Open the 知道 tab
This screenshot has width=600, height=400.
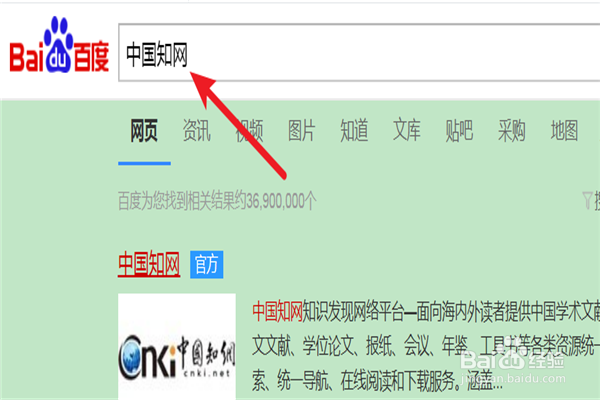pos(354,130)
